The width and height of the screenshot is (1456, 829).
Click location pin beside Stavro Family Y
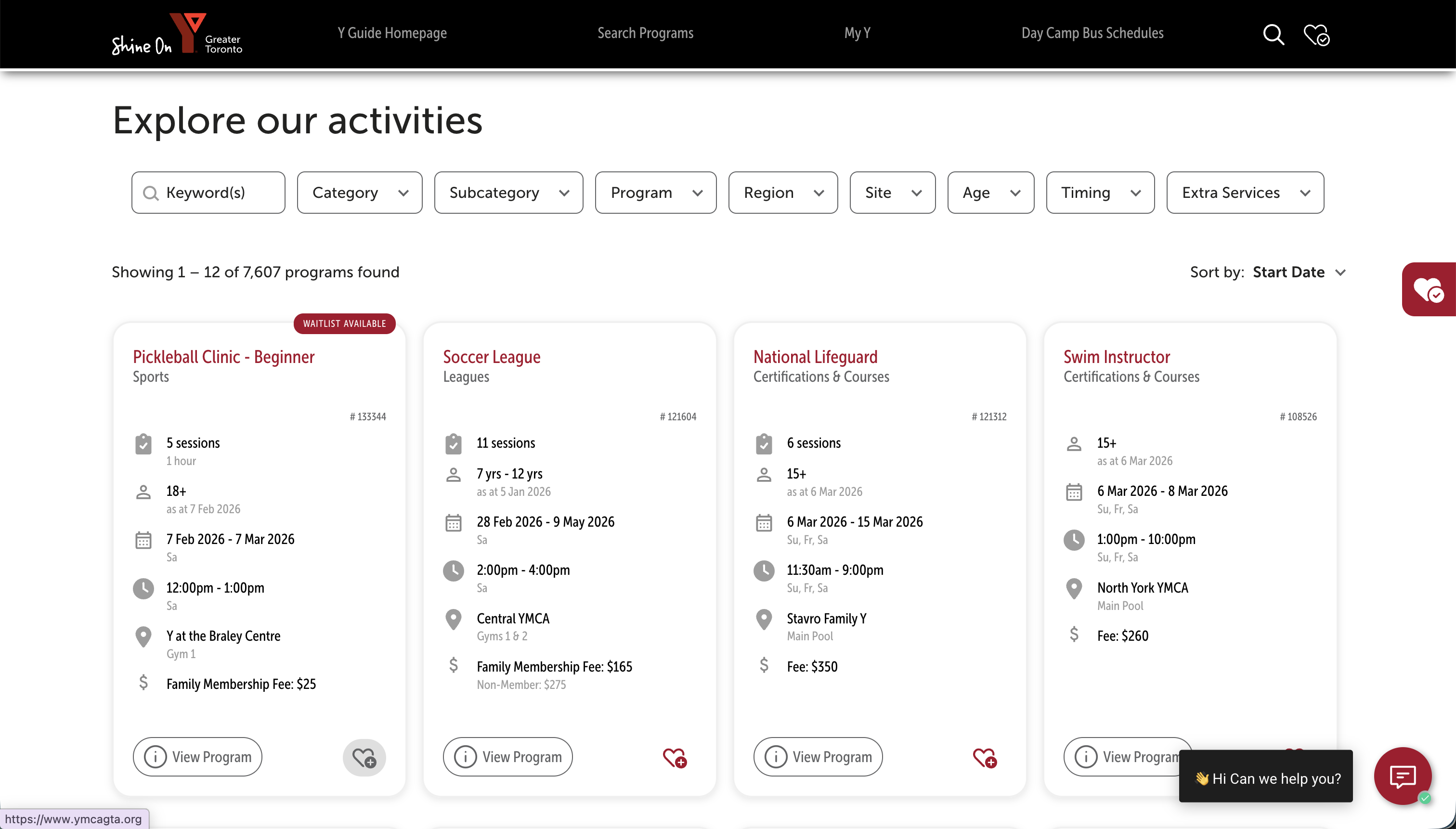764,619
